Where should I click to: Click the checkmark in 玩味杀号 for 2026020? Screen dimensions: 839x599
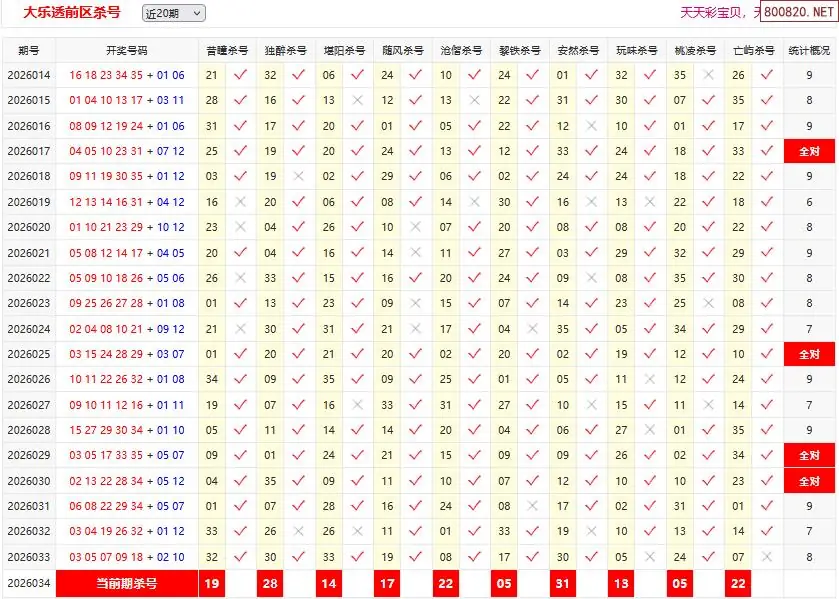point(650,227)
